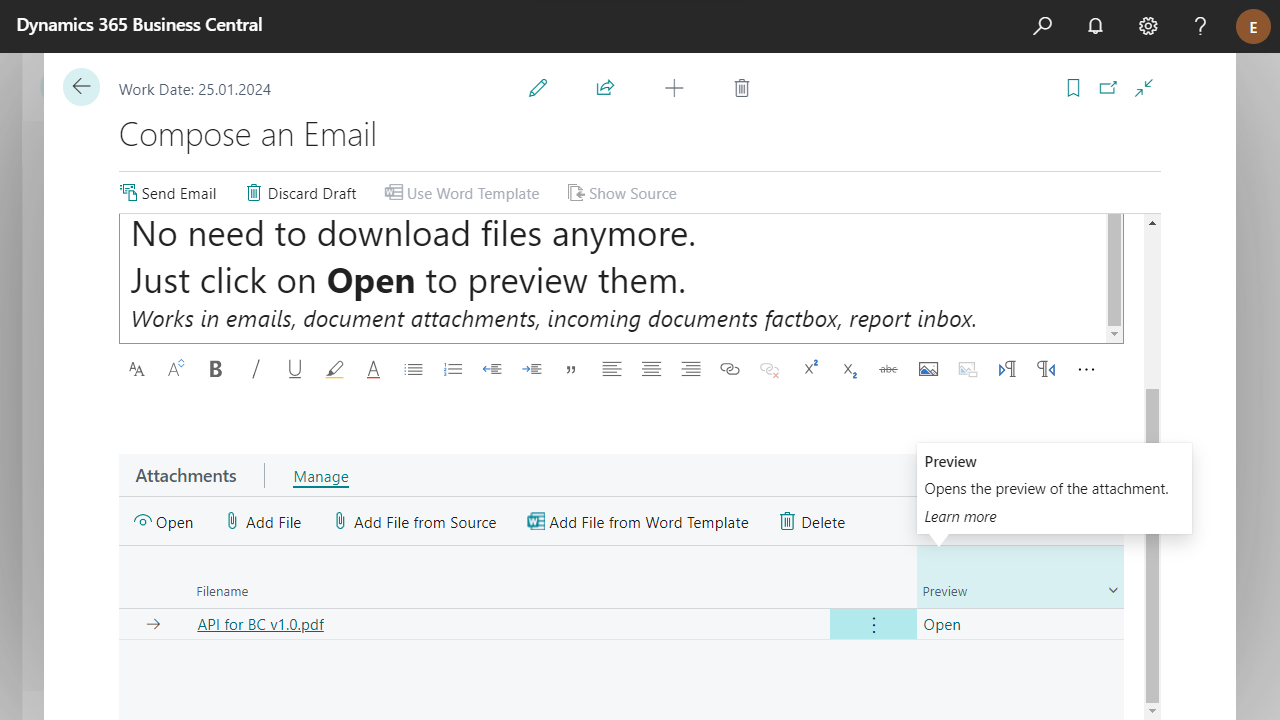Open the API for BC v1.0.pdf link
The height and width of the screenshot is (720, 1280).
coord(260,625)
